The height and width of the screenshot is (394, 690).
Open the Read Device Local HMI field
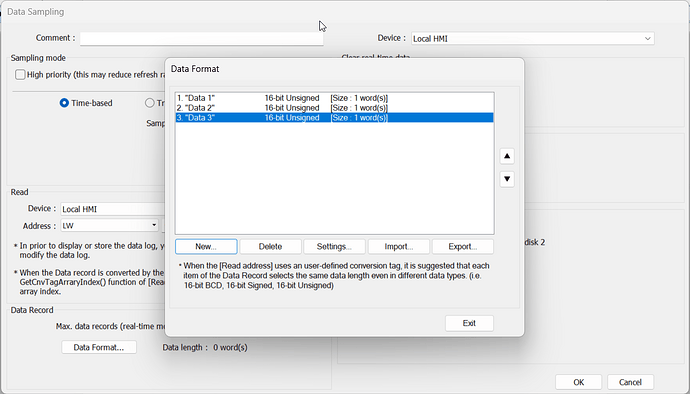112,209
